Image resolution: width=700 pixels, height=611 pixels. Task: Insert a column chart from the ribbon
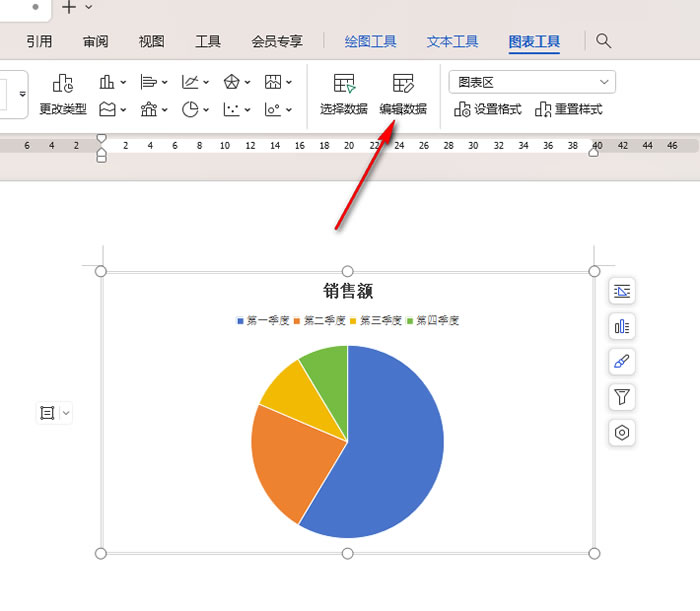pos(107,82)
